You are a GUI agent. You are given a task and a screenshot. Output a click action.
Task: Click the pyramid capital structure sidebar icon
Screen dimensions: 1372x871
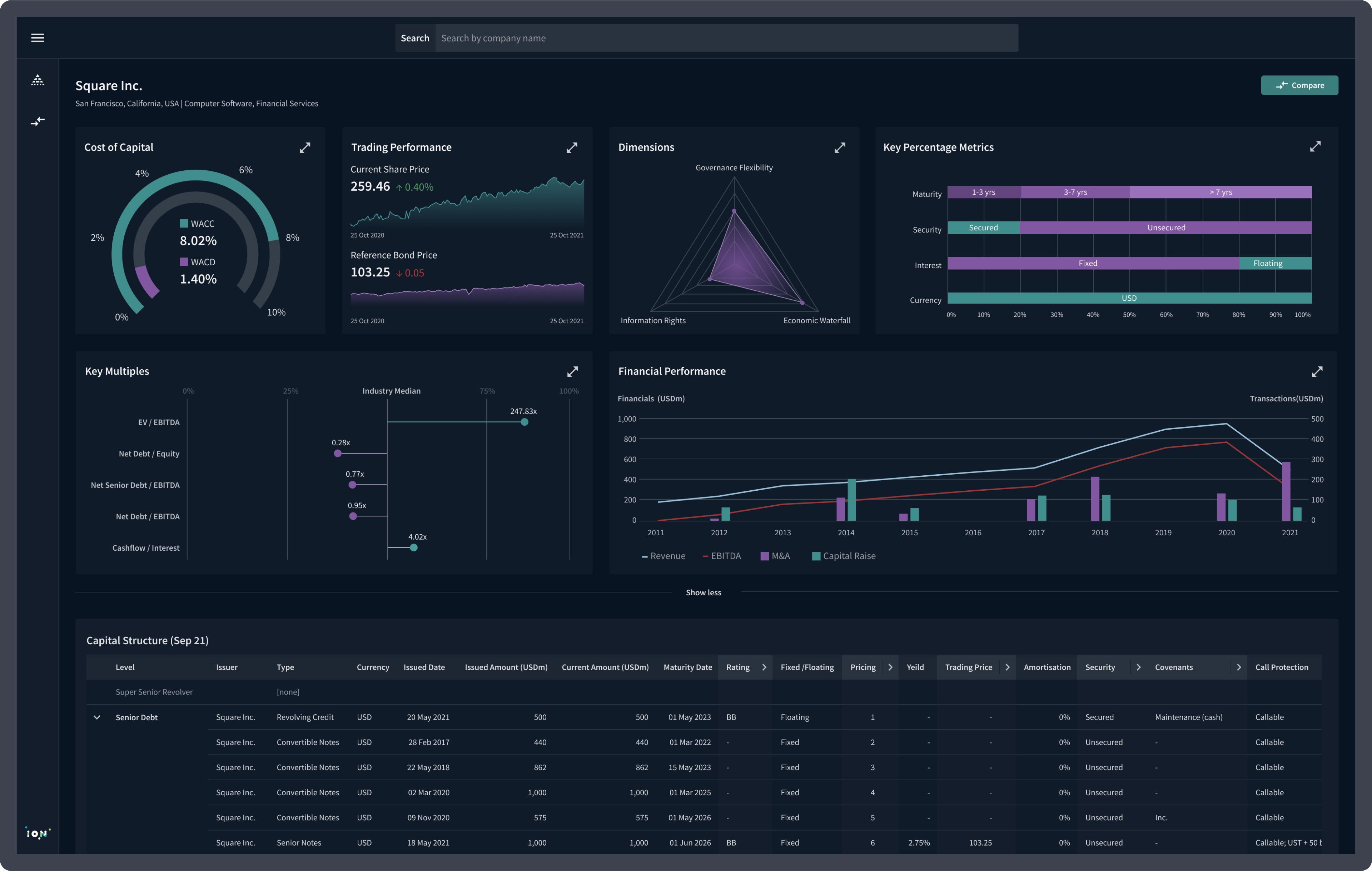(38, 80)
